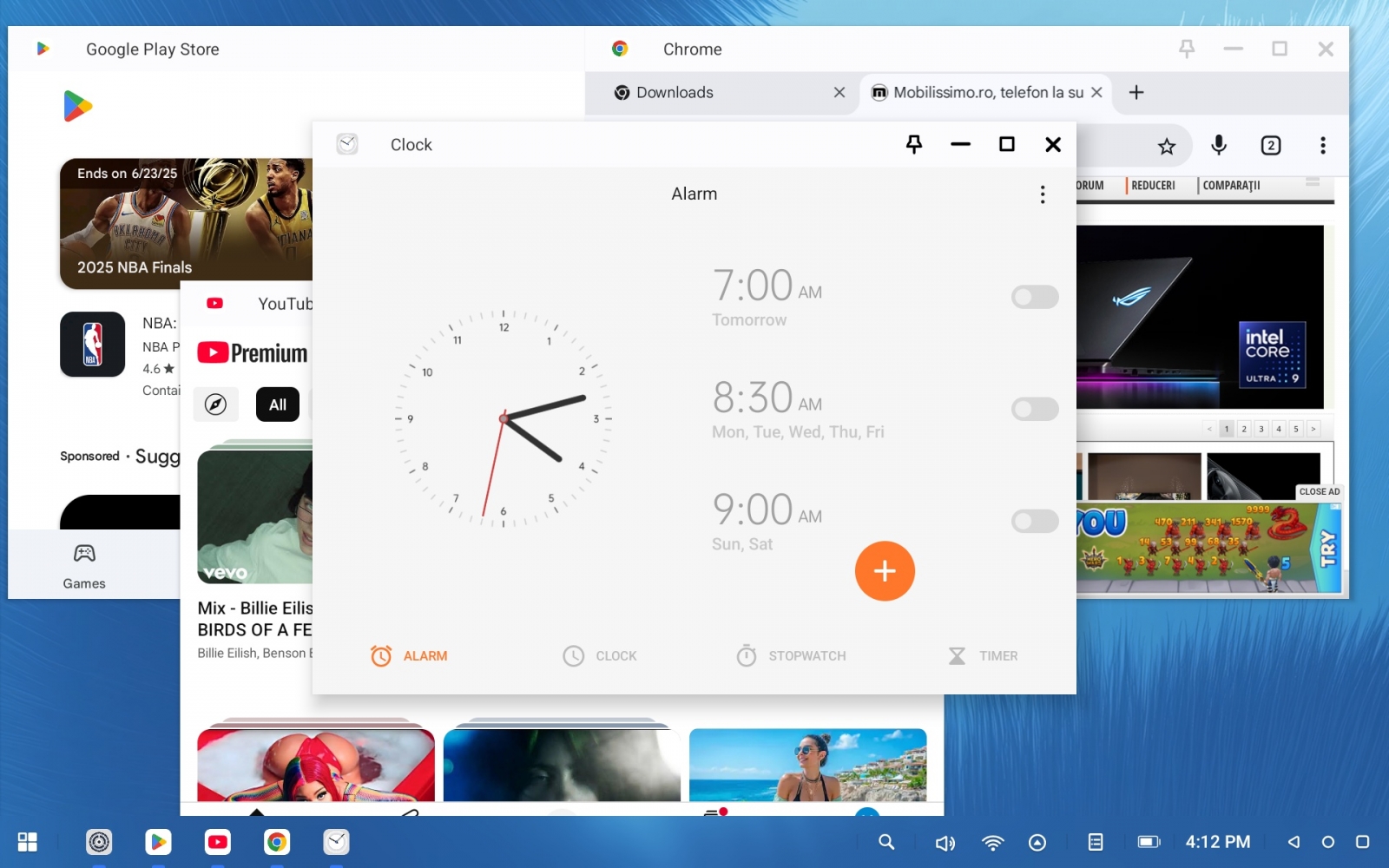Close the Mobilissimo.ro Chrome tab
The image size is (1389, 868).
(x=1097, y=93)
